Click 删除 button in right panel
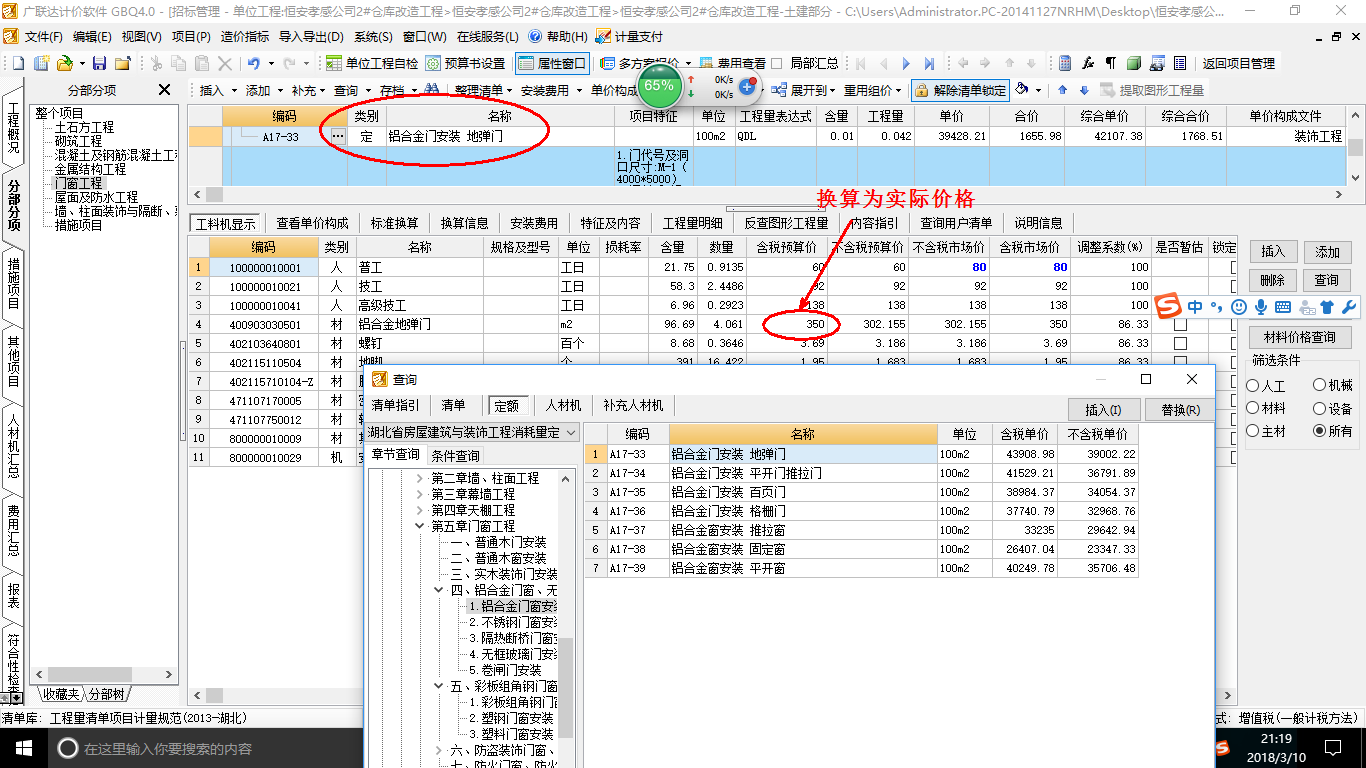The height and width of the screenshot is (768, 1366). (x=1273, y=280)
